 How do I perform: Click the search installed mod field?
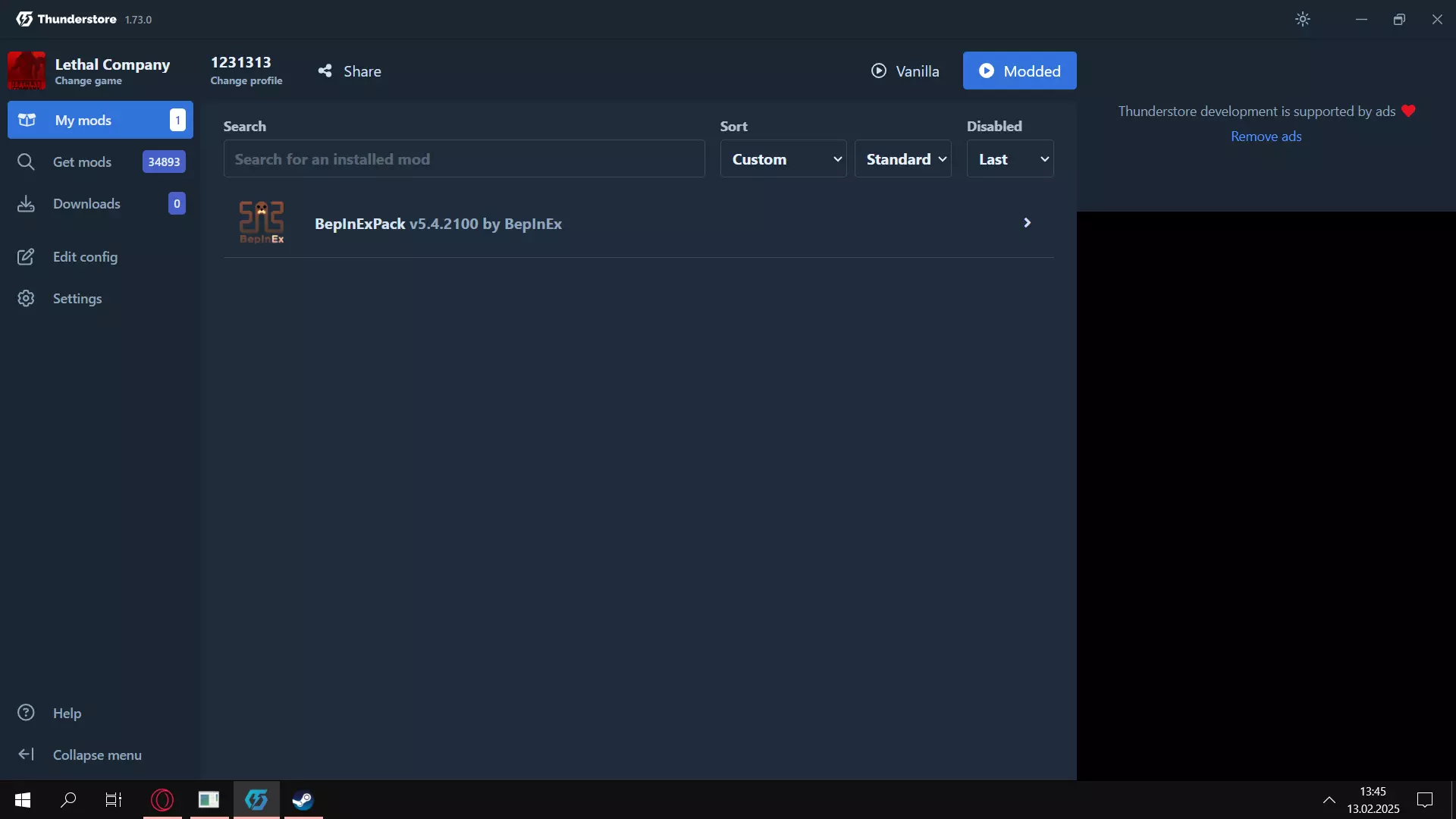463,159
